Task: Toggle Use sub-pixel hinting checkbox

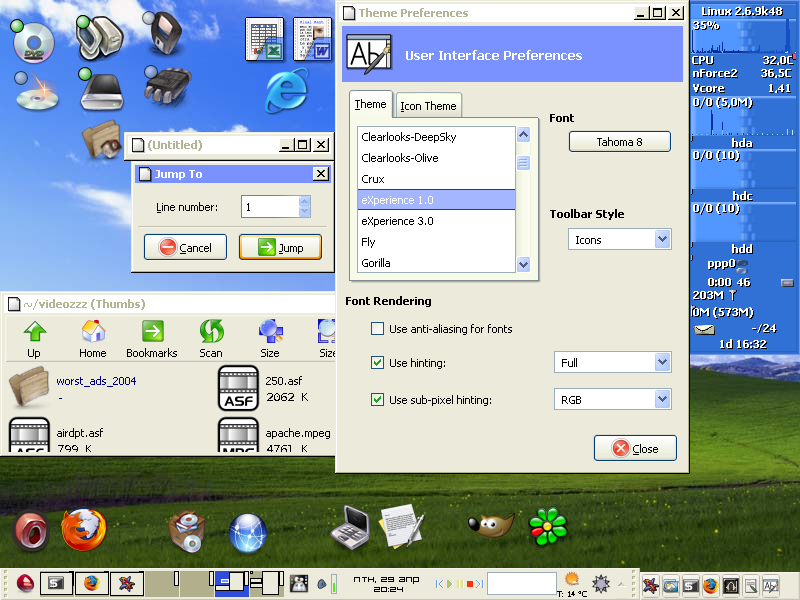Action: 378,399
